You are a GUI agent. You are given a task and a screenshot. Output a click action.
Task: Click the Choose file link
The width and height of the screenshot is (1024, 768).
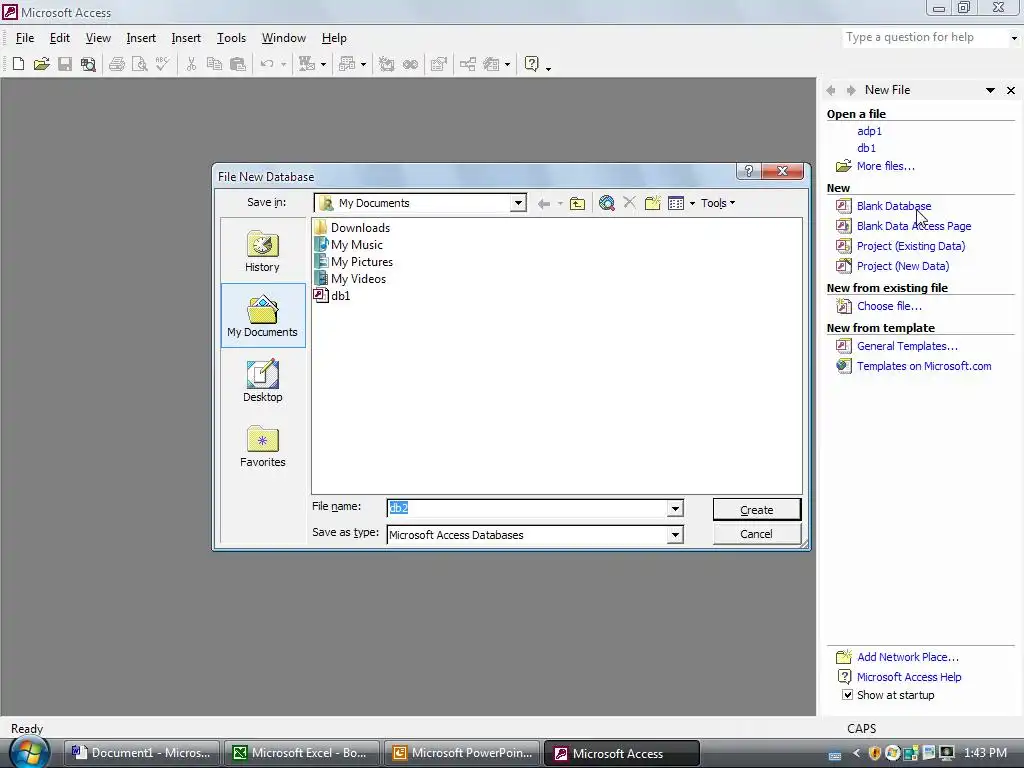pos(889,306)
